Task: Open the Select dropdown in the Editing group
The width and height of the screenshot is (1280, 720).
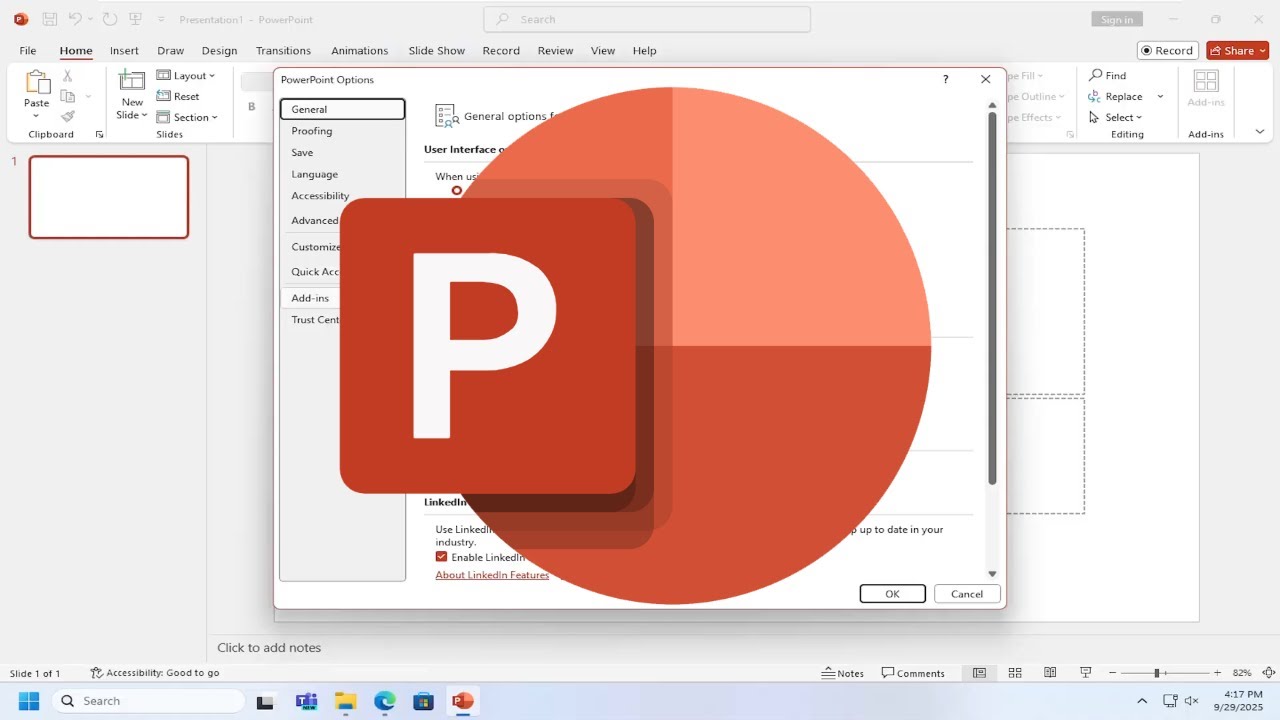Action: tap(1115, 117)
